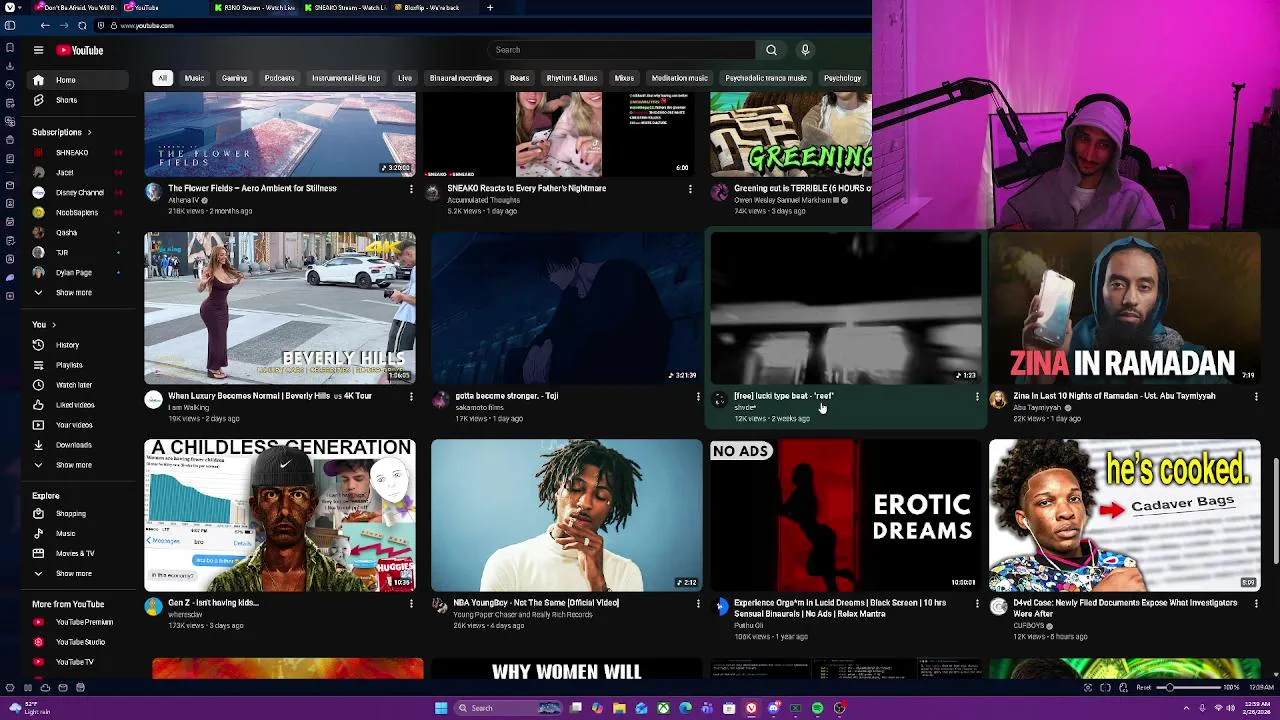
Task: Show more below Downloads
Action: coord(78,465)
